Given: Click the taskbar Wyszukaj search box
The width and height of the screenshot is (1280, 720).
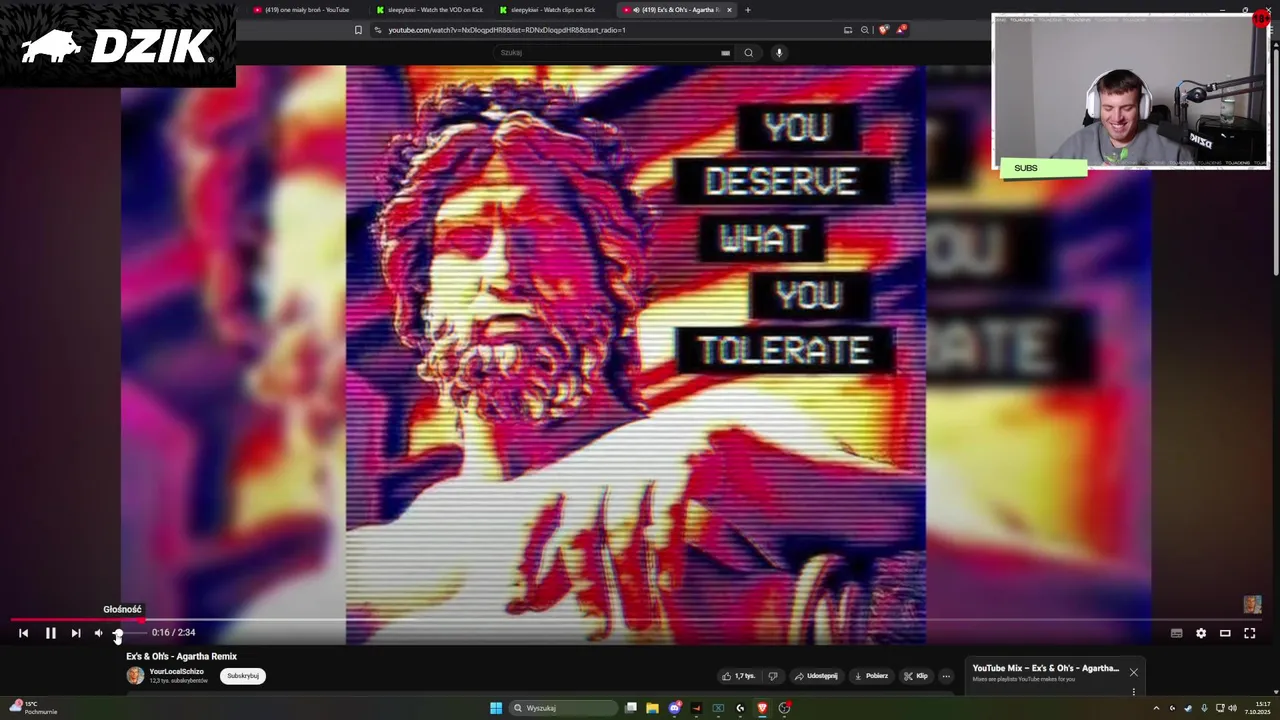Looking at the screenshot, I should [563, 708].
